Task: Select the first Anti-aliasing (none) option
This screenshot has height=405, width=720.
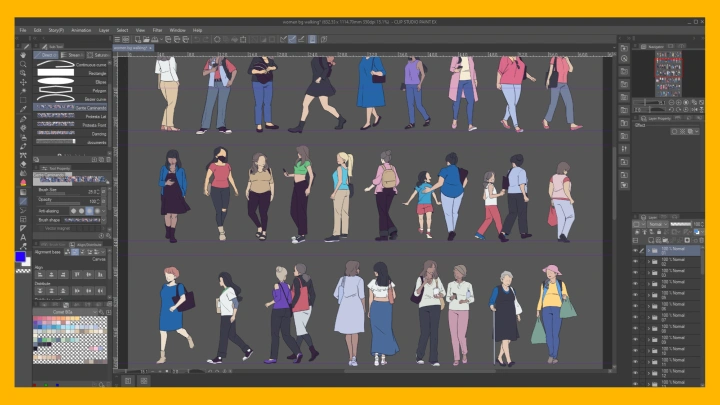Action: pyautogui.click(x=73, y=211)
